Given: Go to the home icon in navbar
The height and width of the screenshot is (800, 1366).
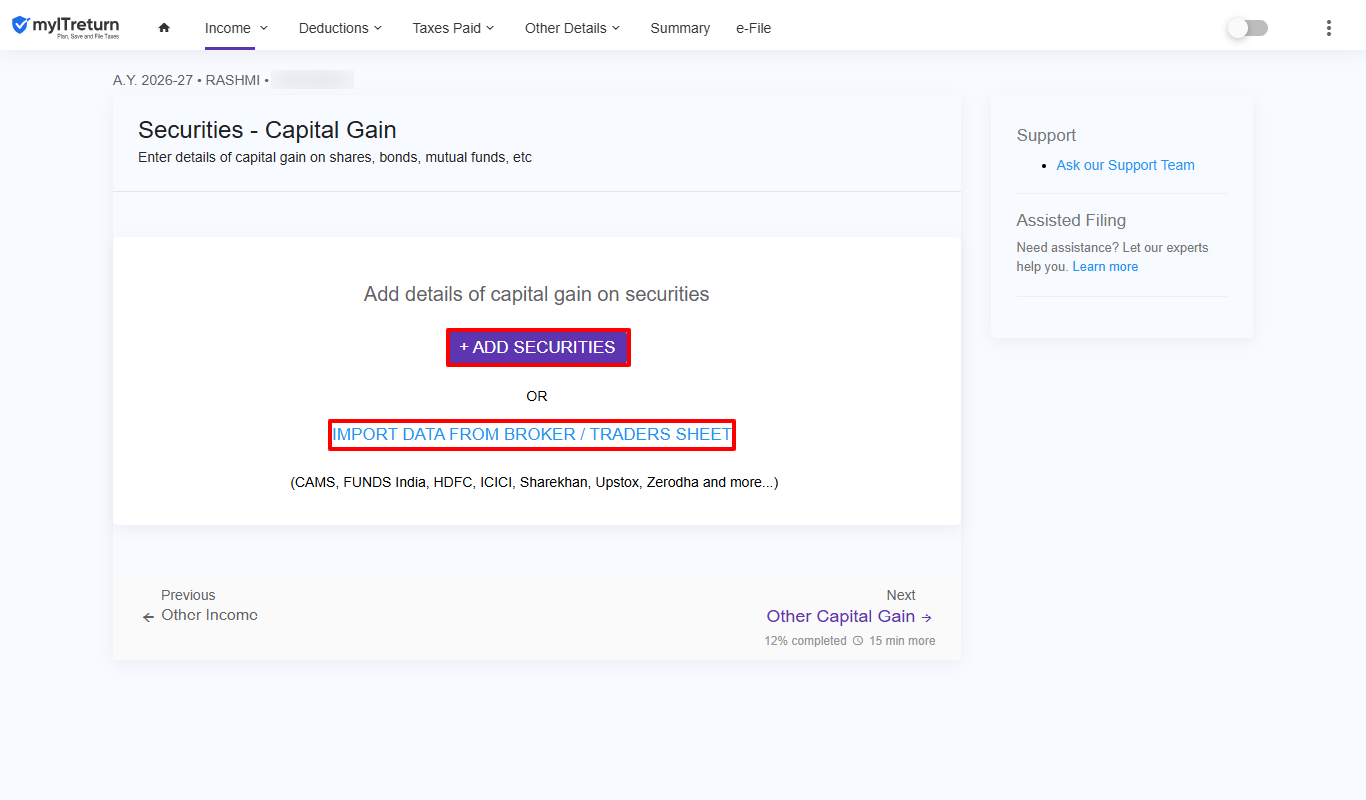Looking at the screenshot, I should [x=164, y=28].
